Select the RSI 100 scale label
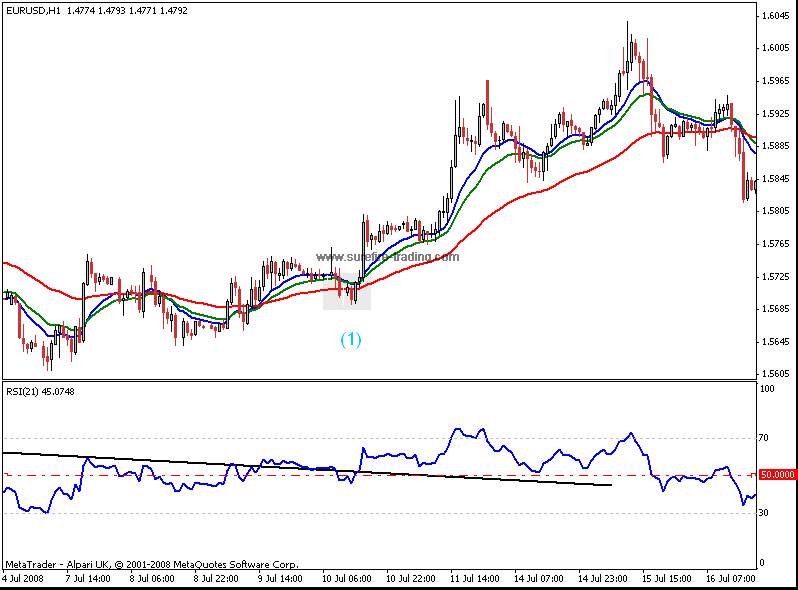Image resolution: width=798 pixels, height=590 pixels. 767,389
